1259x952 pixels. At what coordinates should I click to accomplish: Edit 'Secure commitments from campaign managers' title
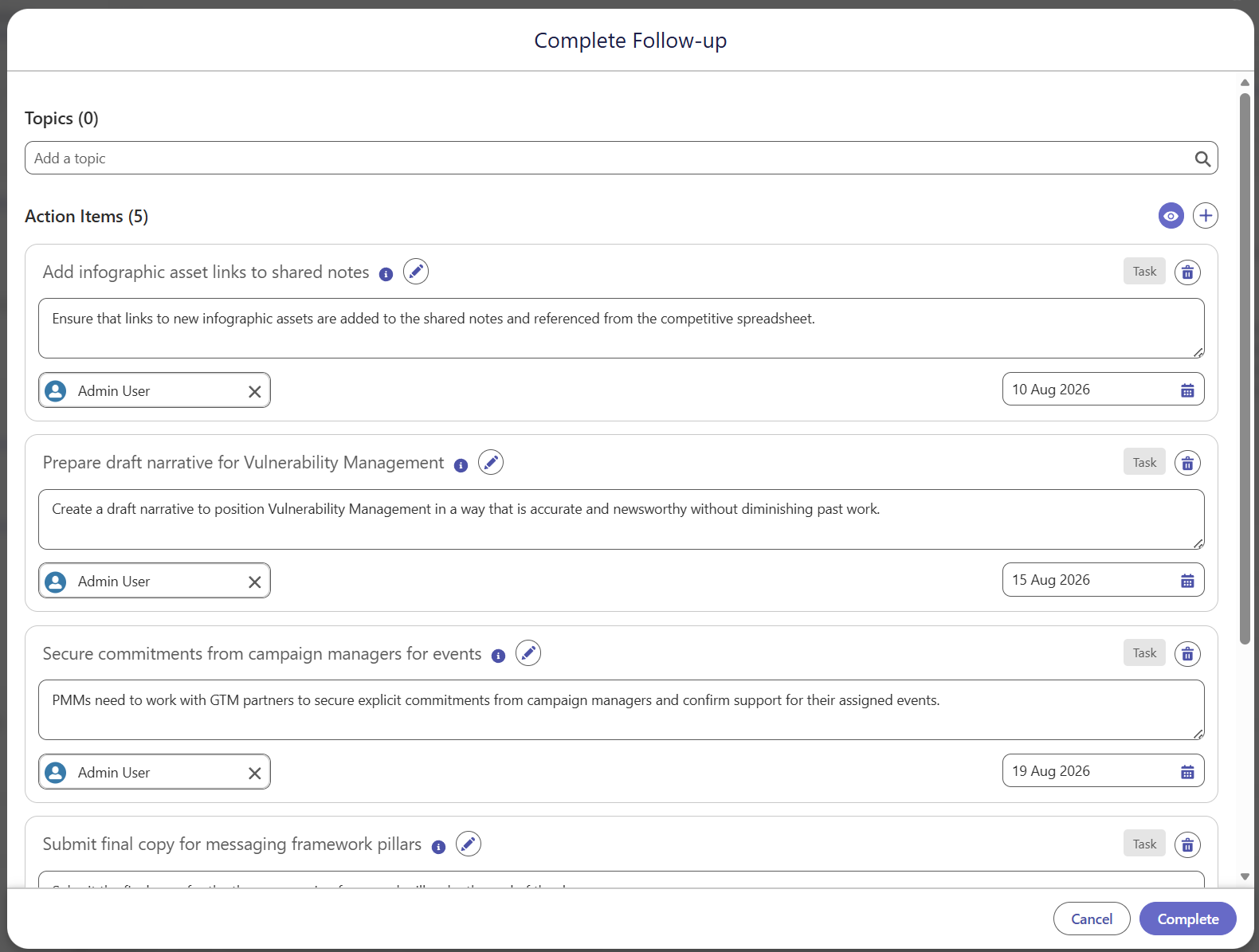528,653
